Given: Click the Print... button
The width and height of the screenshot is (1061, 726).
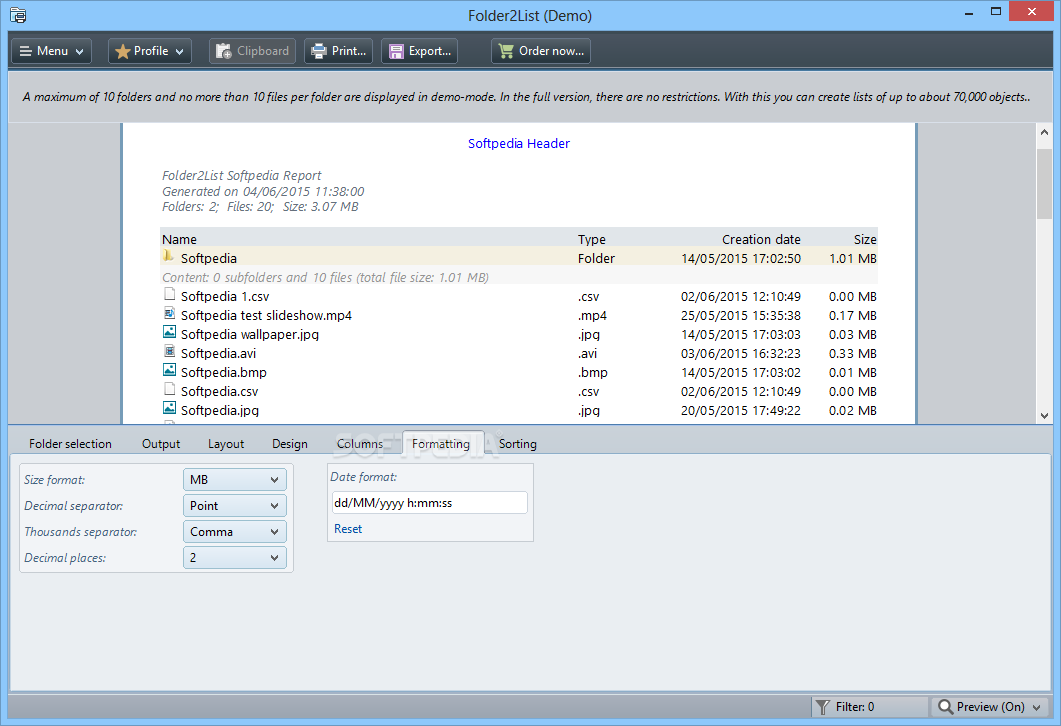Looking at the screenshot, I should pos(338,51).
